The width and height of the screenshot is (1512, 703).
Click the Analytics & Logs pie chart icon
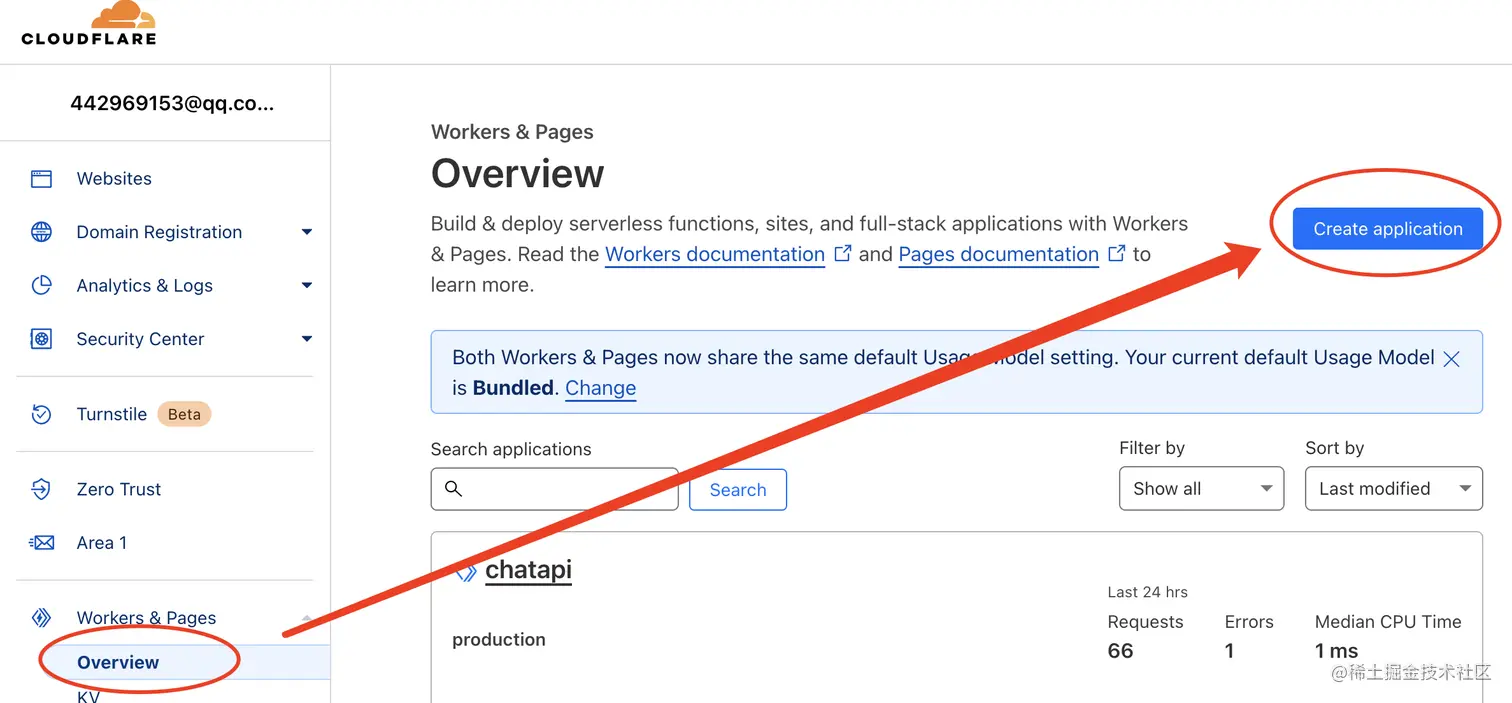point(41,286)
